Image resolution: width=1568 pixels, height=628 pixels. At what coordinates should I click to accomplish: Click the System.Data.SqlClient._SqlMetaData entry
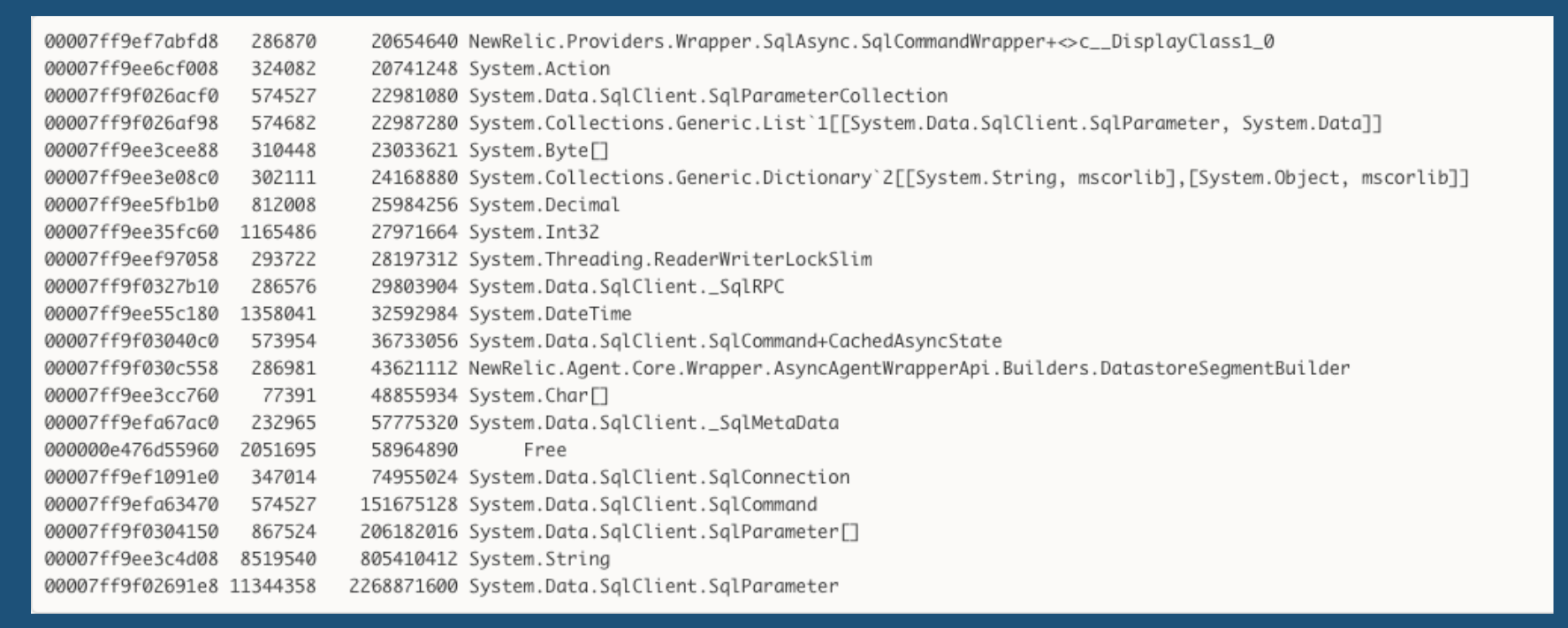point(653,423)
